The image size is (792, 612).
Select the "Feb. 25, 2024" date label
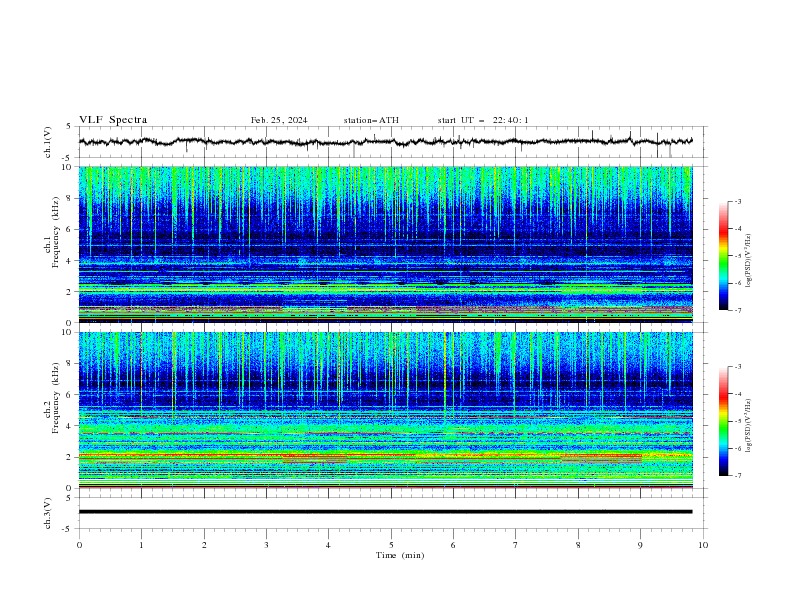tap(279, 120)
